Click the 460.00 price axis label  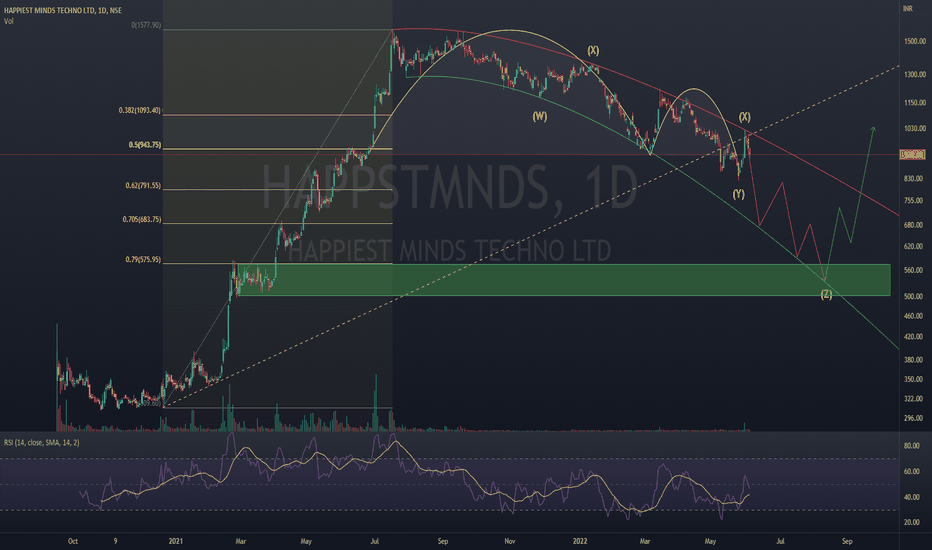point(915,316)
